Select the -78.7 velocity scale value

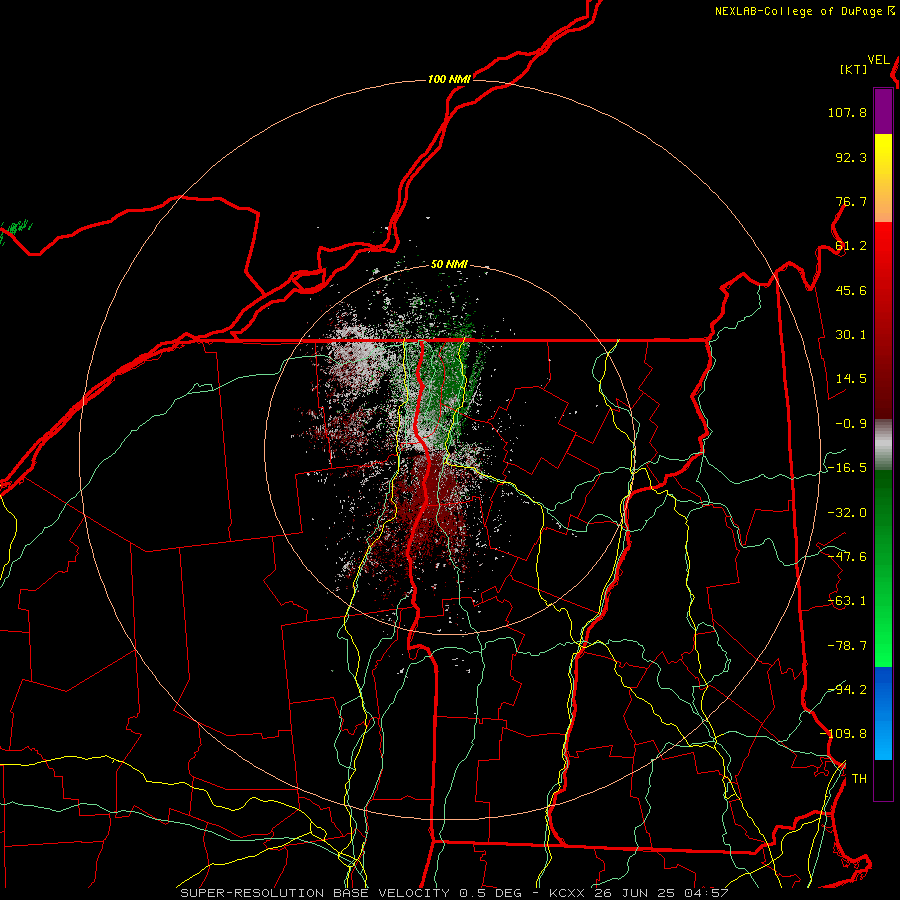pos(847,646)
